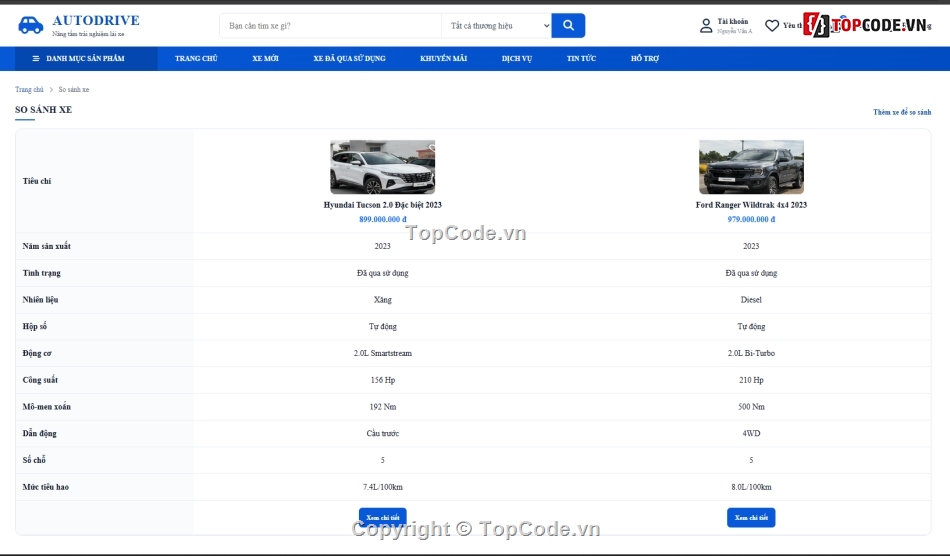The height and width of the screenshot is (556, 950).
Task: Click 'Thêm xe để so sánh' link
Action: [x=902, y=112]
